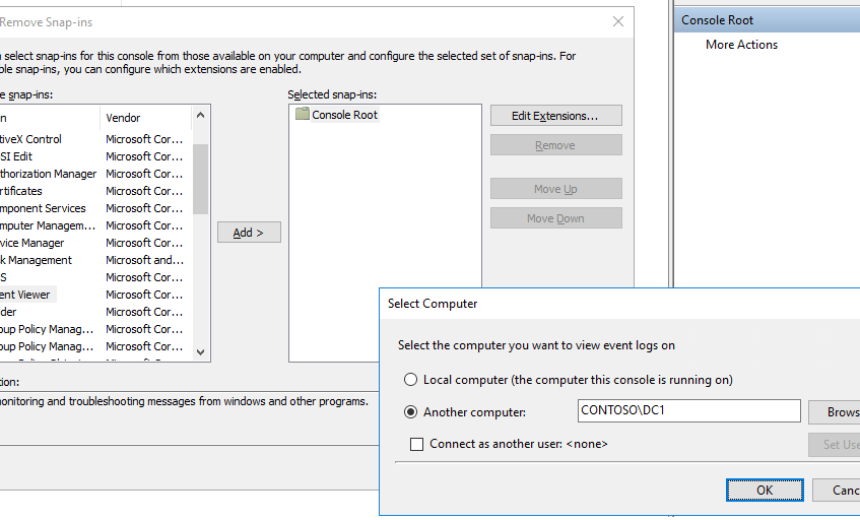Click the Remove button
Viewport: 860px width, 520px height.
coord(556,145)
